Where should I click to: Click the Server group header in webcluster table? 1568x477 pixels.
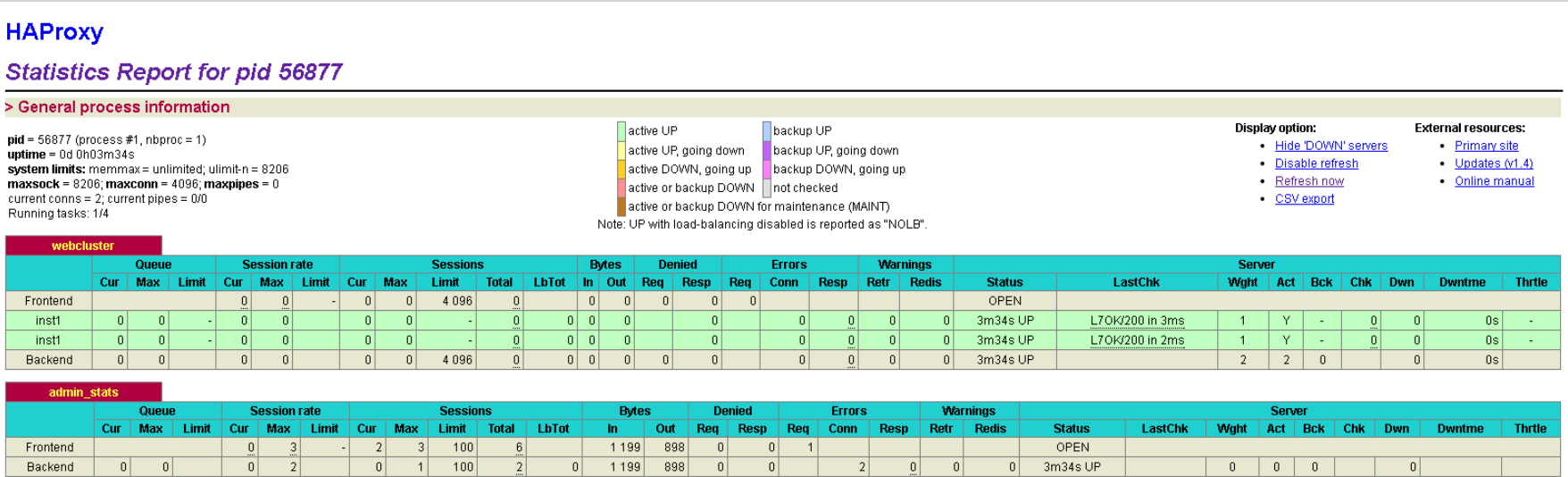[x=1255, y=264]
